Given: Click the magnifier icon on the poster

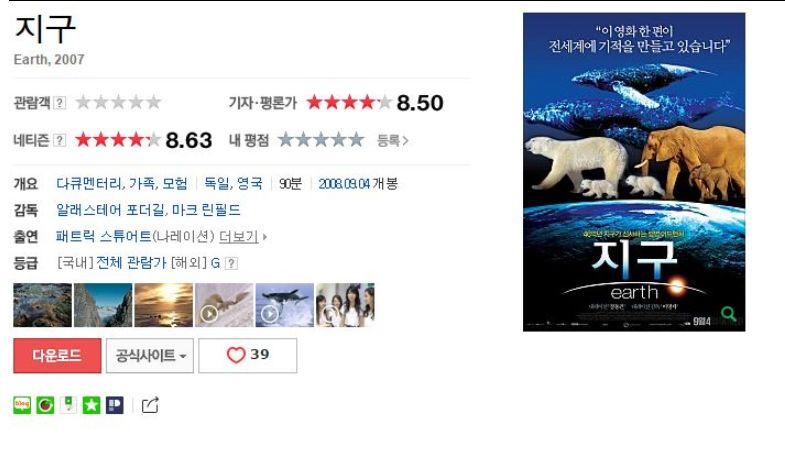Looking at the screenshot, I should (x=728, y=314).
